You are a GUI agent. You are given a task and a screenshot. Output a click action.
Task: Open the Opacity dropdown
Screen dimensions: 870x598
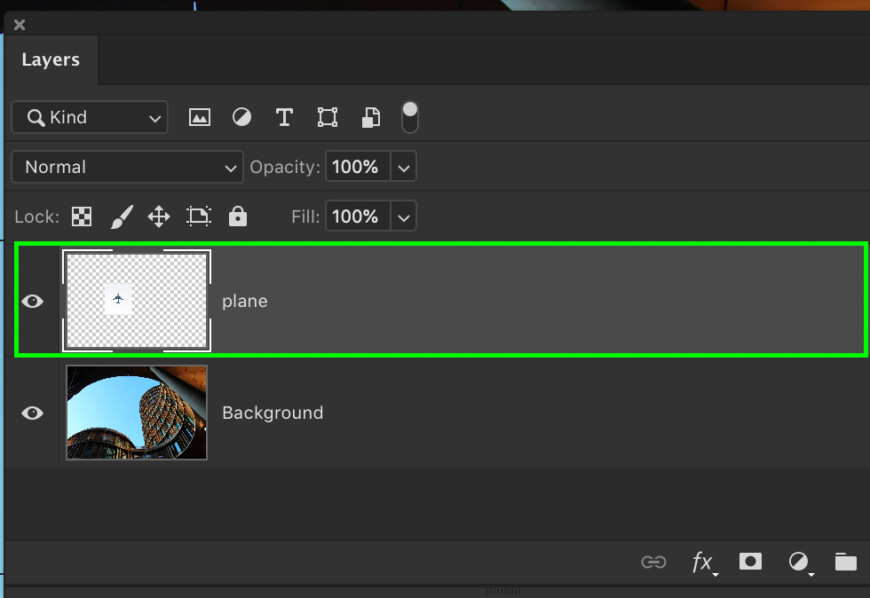pyautogui.click(x=403, y=167)
